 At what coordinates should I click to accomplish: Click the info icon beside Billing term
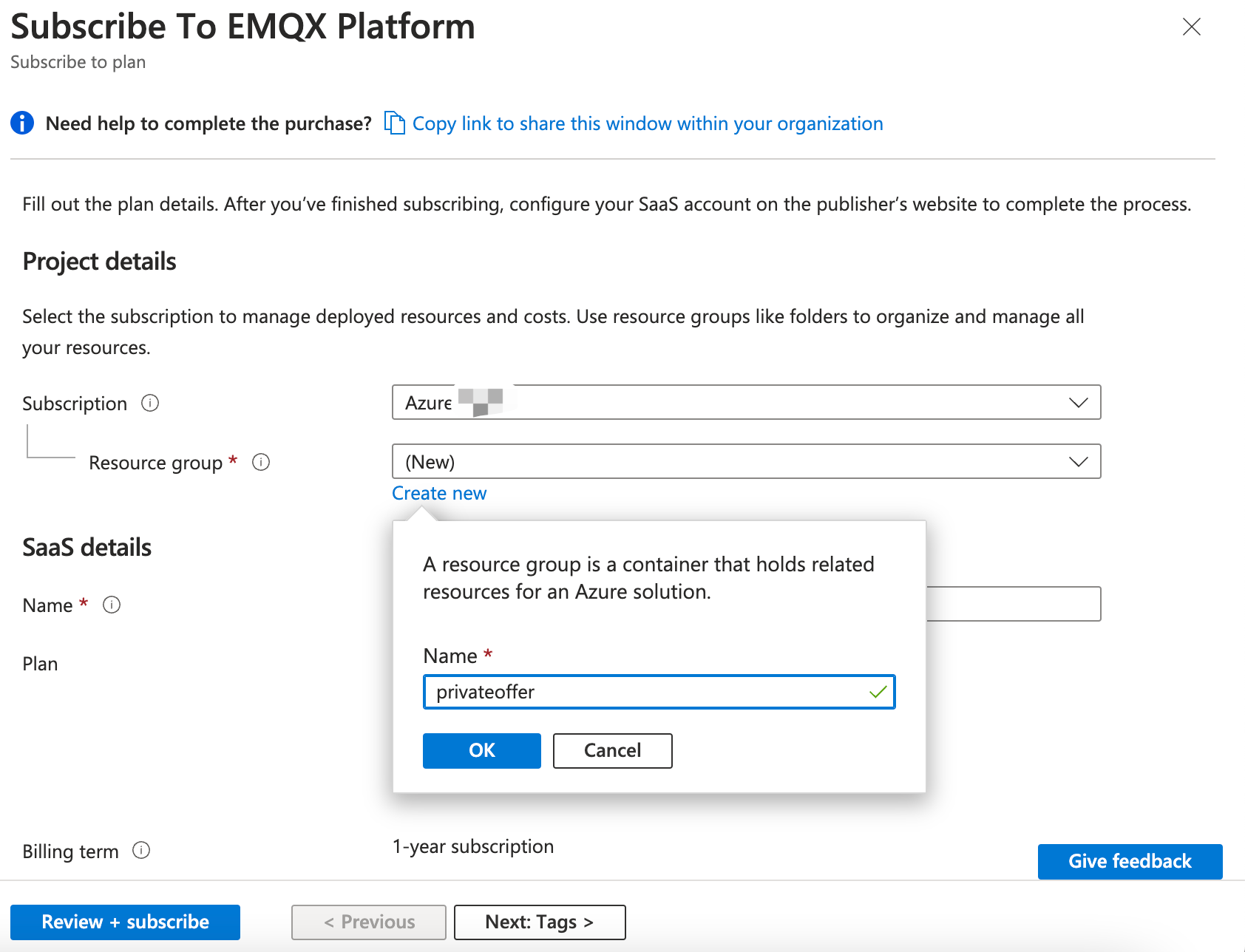click(x=141, y=851)
